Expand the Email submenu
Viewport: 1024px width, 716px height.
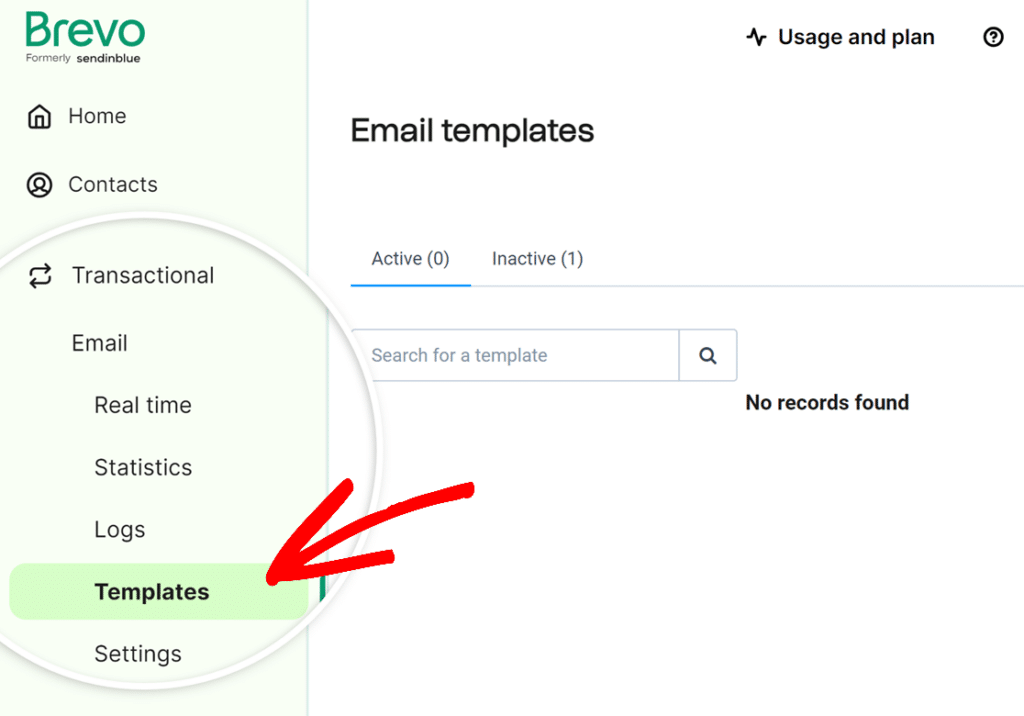(x=100, y=344)
